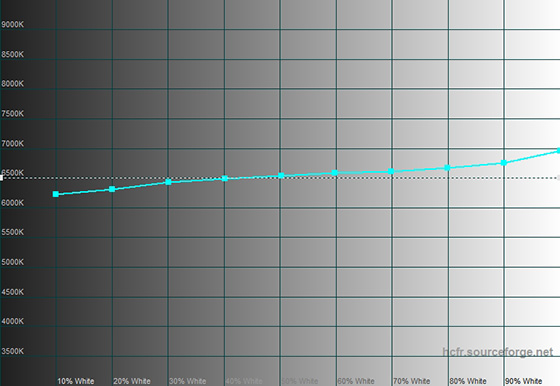Click the 70% White data point square
Image resolution: width=560 pixels, height=386 pixels.
pos(391,171)
